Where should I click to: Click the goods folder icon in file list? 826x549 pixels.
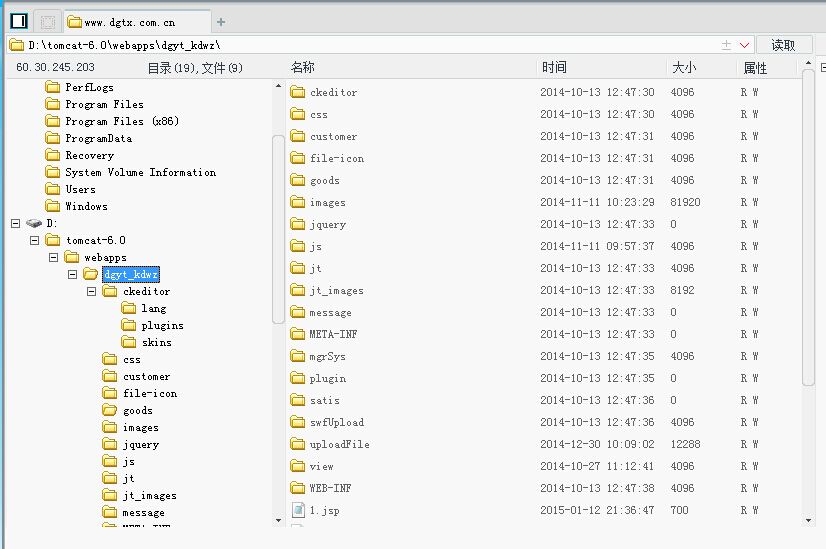coord(298,180)
